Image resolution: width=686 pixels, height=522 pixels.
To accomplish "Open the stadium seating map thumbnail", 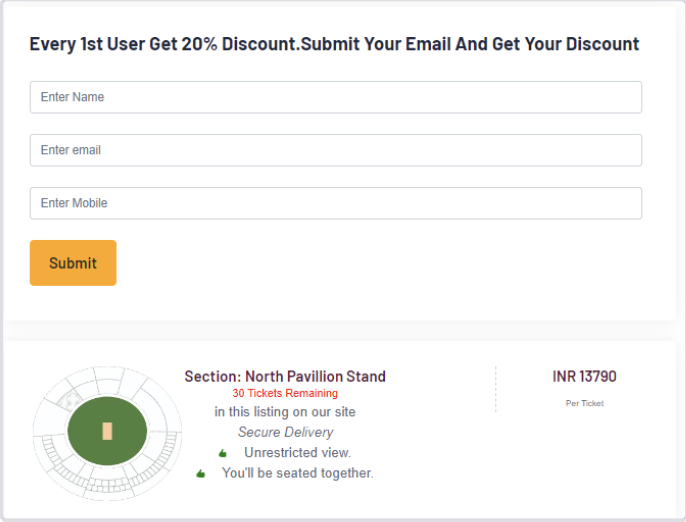I will [107, 433].
